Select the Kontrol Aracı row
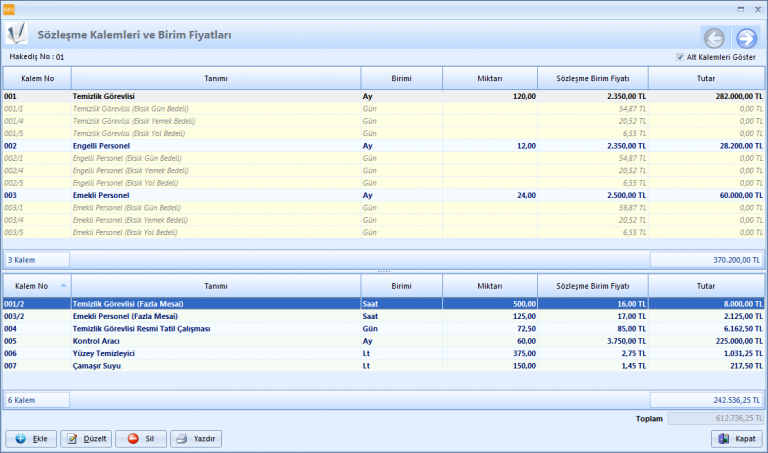The image size is (768, 453). point(215,340)
